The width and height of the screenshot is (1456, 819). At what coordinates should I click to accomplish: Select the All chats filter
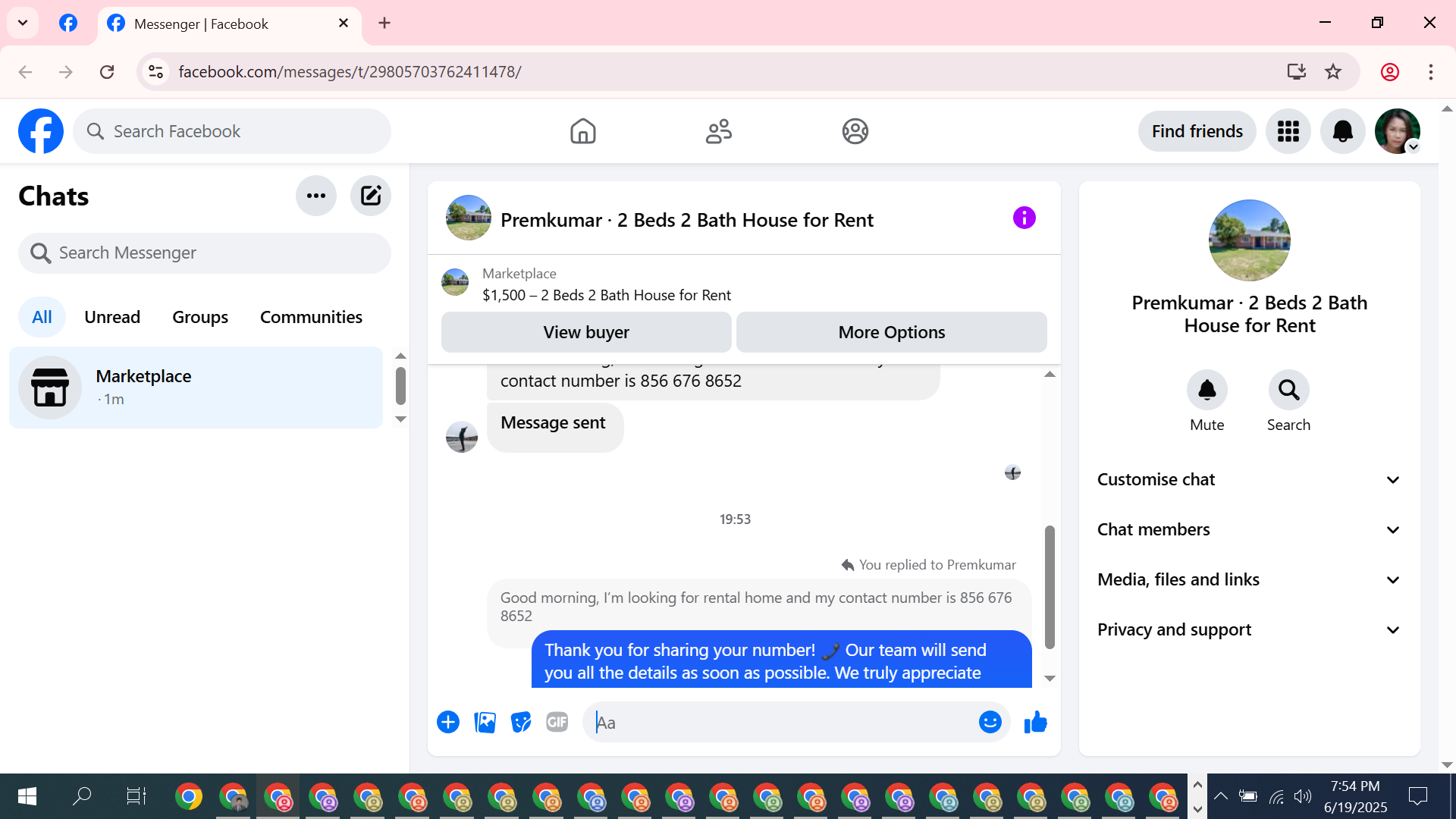42,317
